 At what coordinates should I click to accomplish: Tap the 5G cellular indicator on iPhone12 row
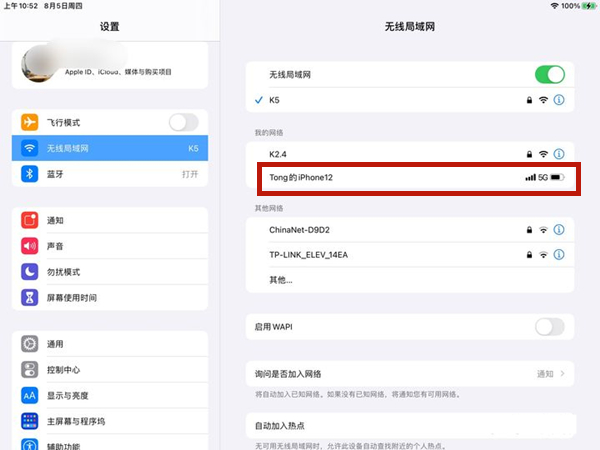[543, 177]
